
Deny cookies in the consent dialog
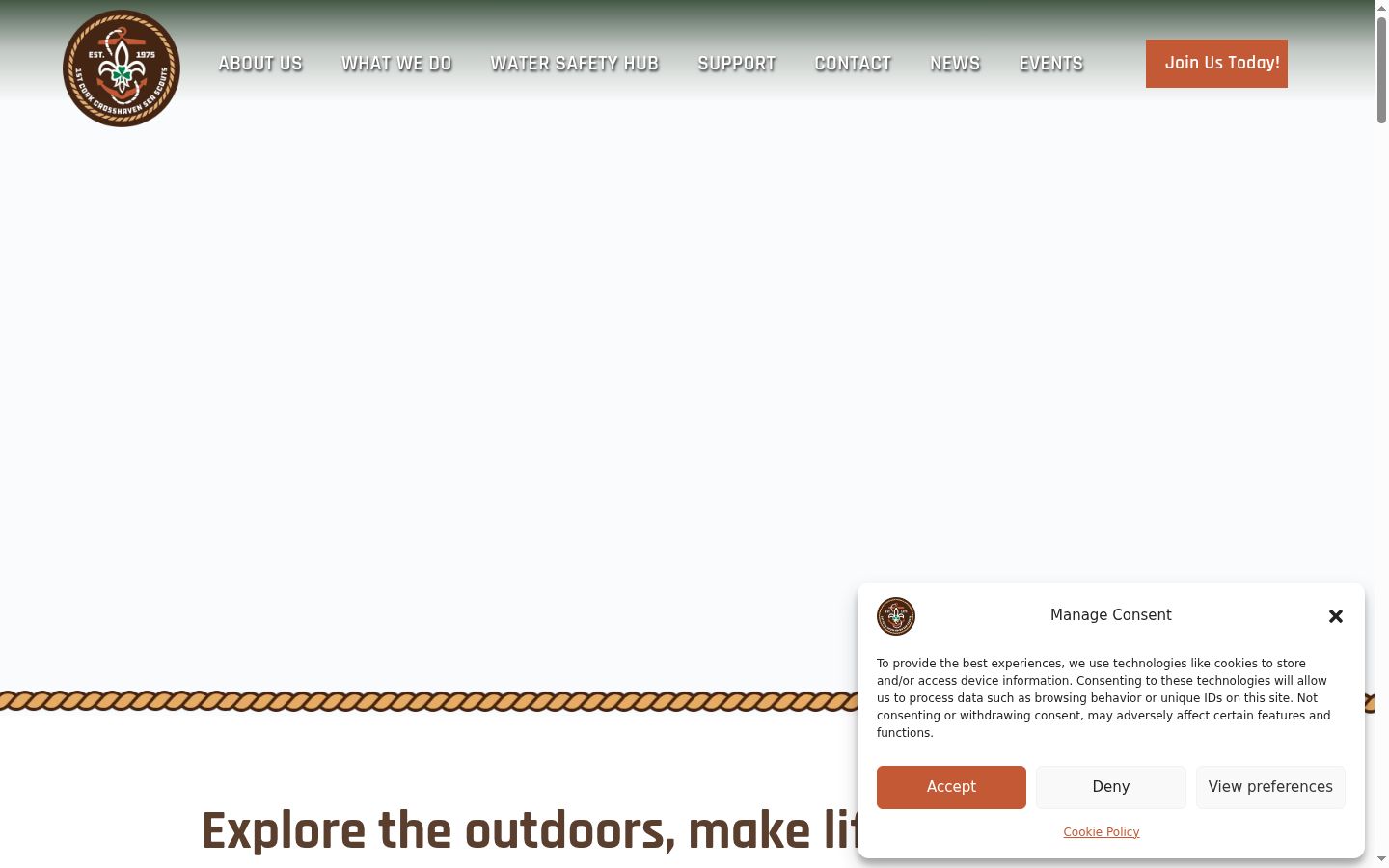(x=1111, y=787)
